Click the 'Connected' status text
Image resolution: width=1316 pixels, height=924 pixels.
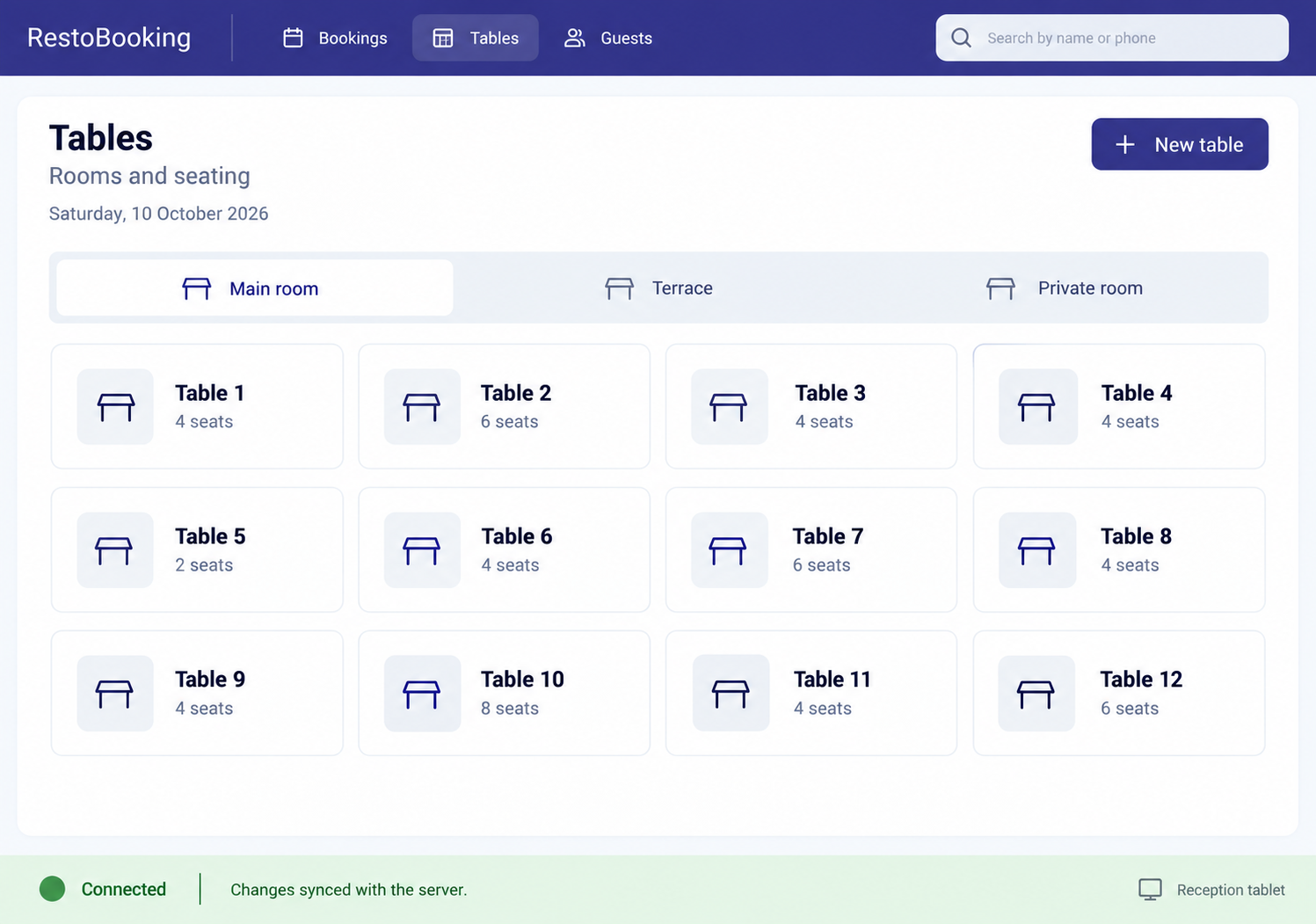[x=124, y=889]
